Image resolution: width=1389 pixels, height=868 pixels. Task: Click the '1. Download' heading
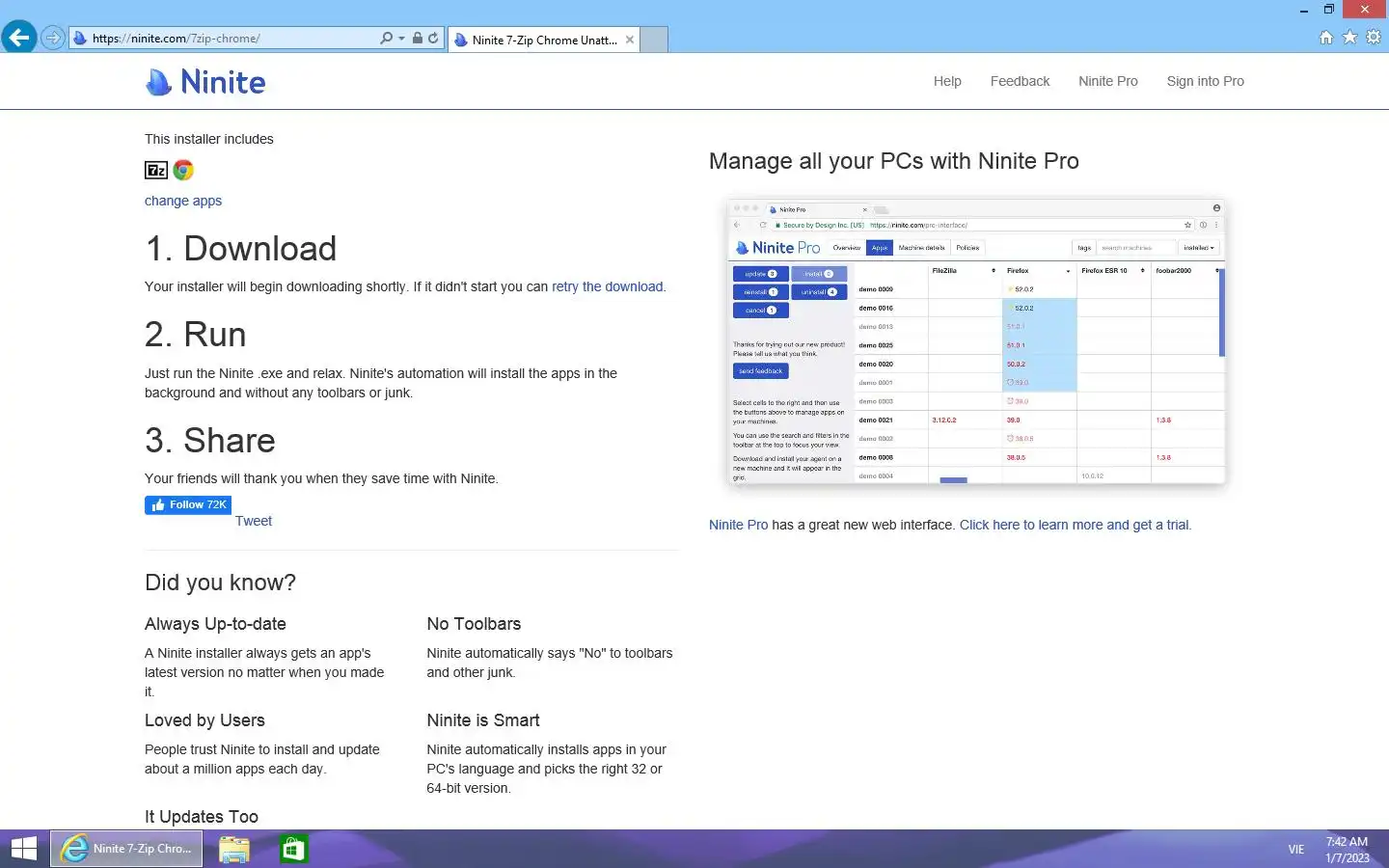click(241, 249)
